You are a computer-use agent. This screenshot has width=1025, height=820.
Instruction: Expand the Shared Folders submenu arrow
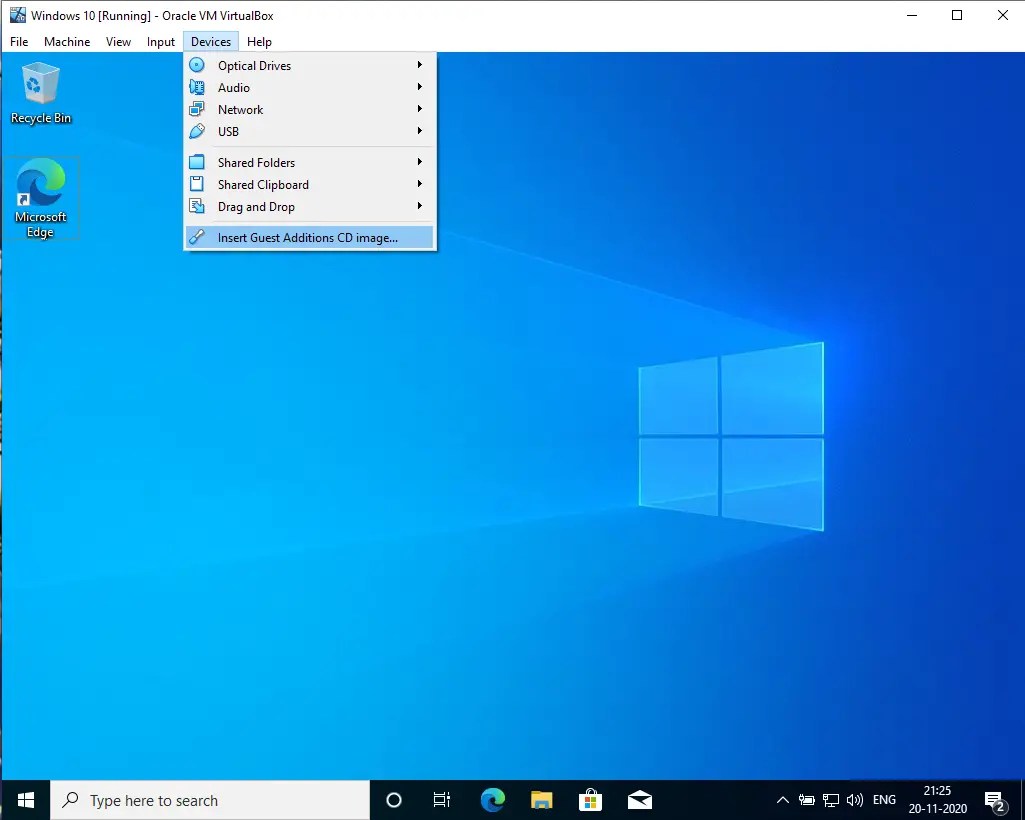coord(421,161)
